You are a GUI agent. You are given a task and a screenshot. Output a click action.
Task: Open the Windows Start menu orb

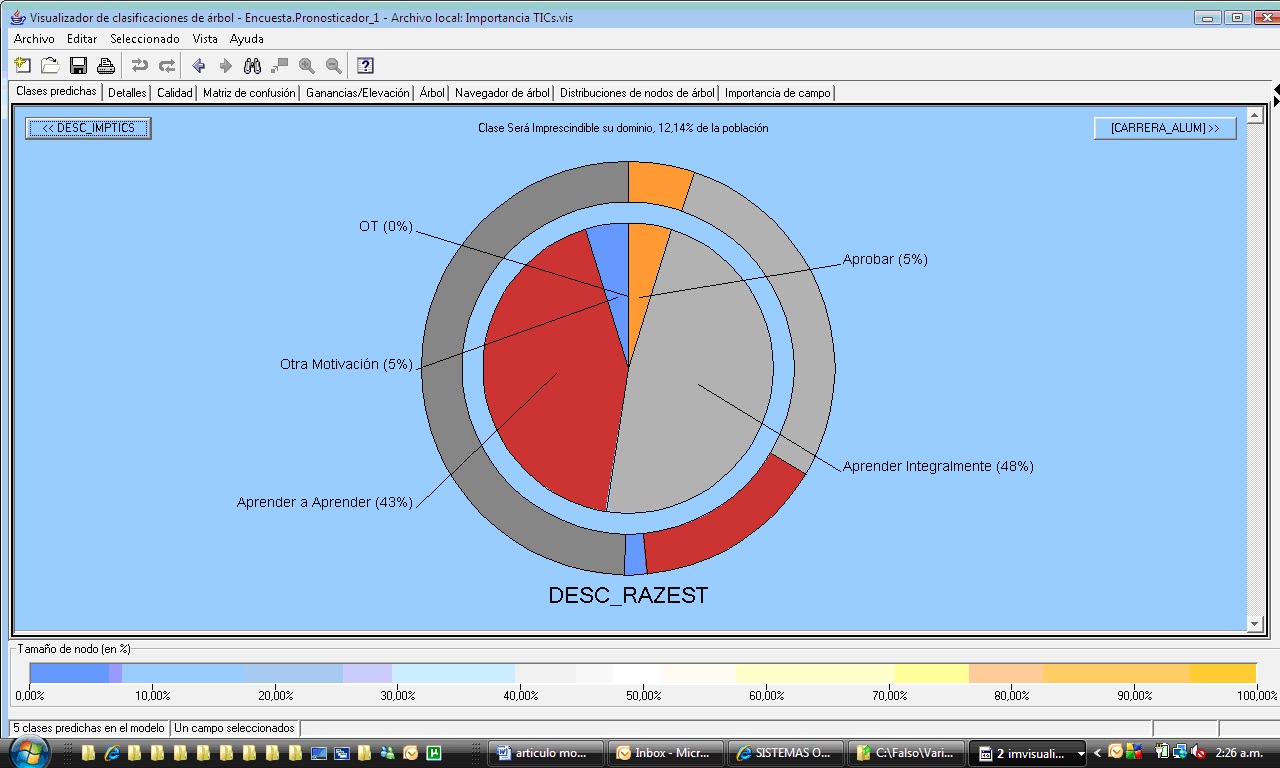(29, 752)
